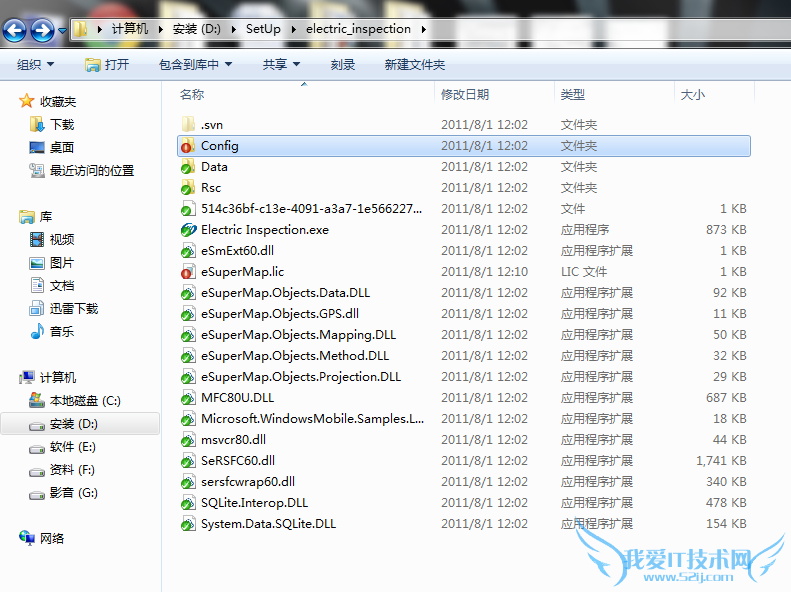Select the Config folder icon

coord(188,146)
